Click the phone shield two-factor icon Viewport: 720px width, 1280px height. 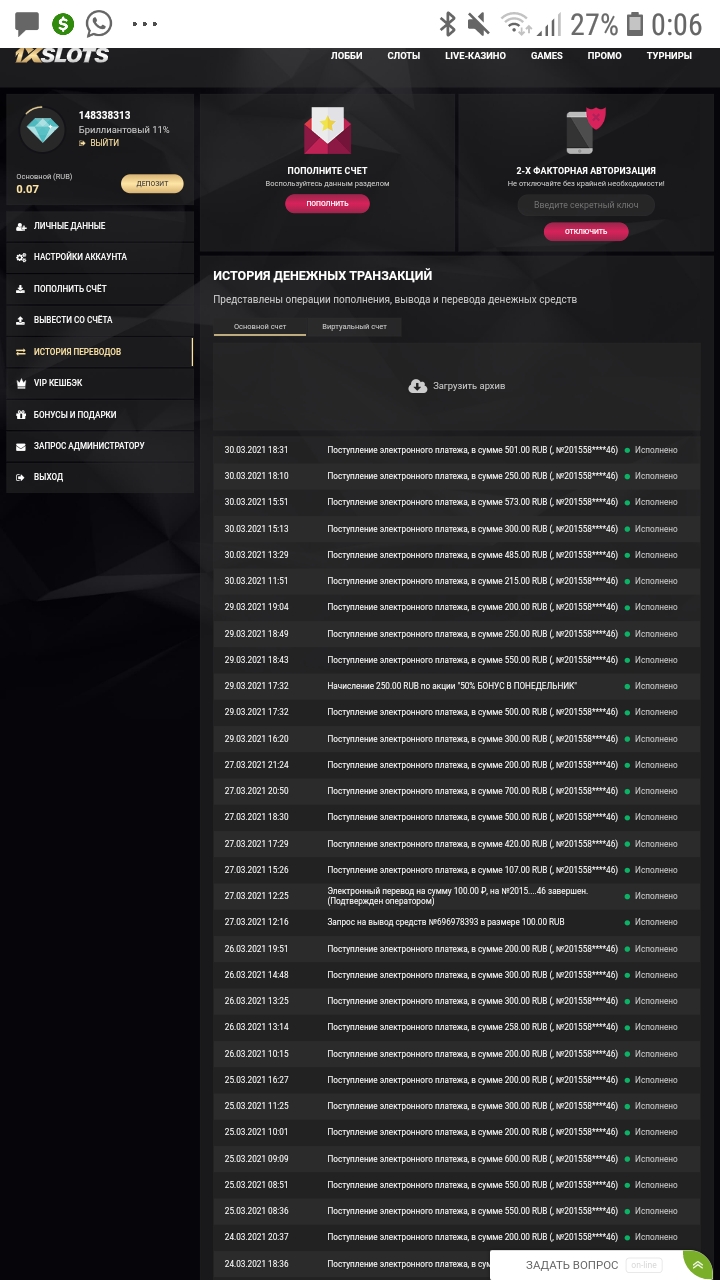tap(586, 130)
